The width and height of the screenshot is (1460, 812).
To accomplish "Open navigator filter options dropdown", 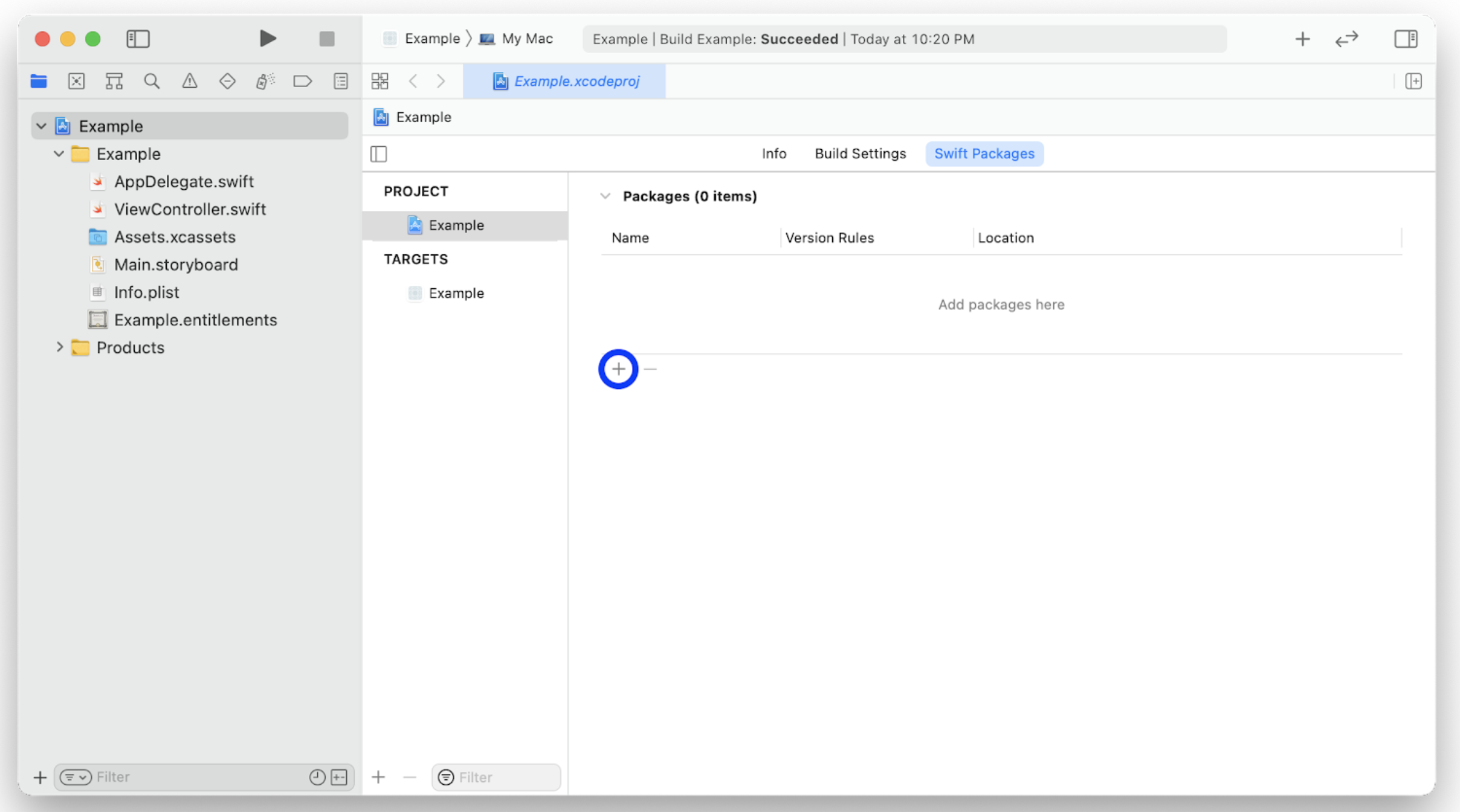I will (x=76, y=777).
